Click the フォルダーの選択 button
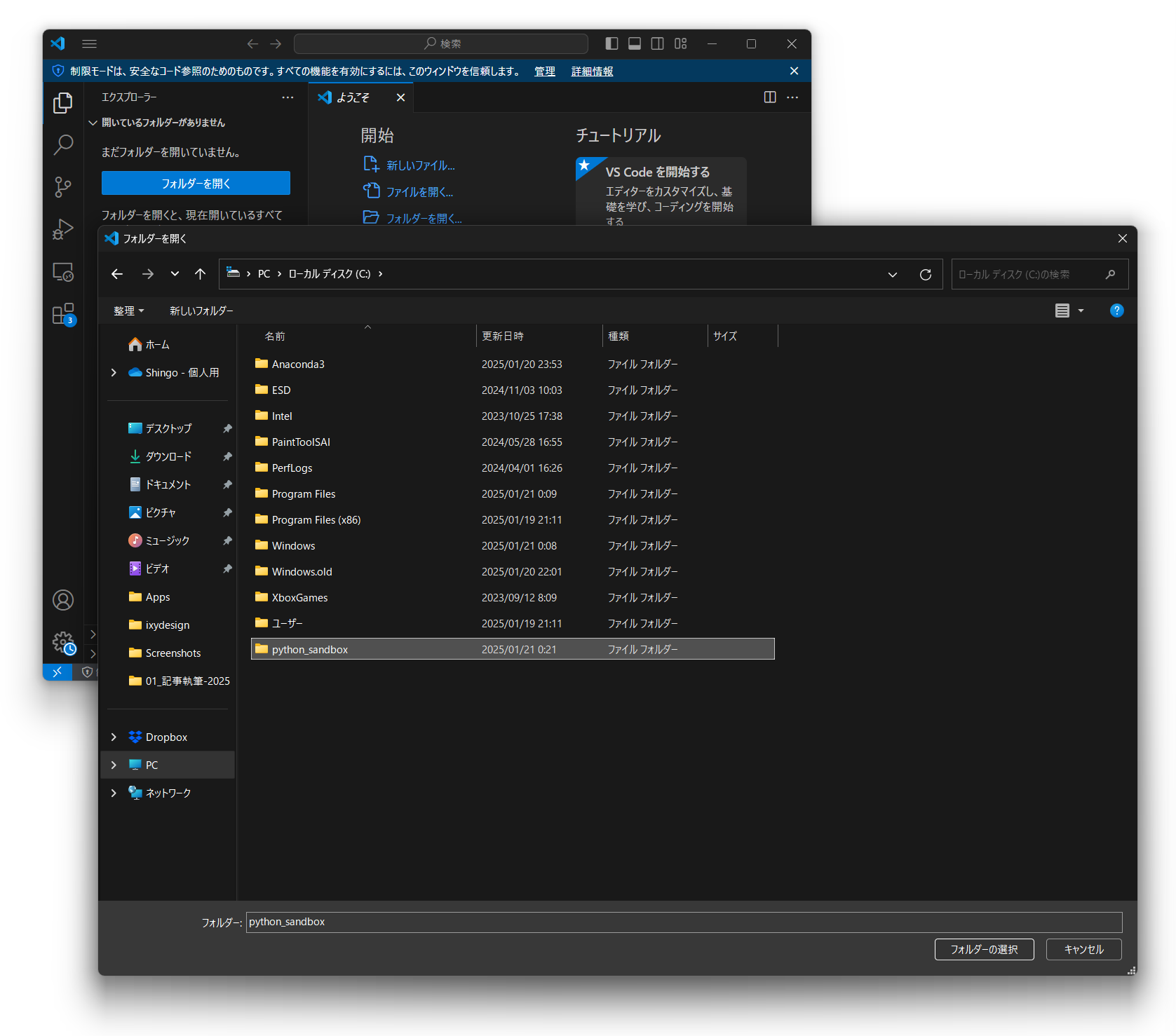The width and height of the screenshot is (1176, 1036). pos(984,949)
